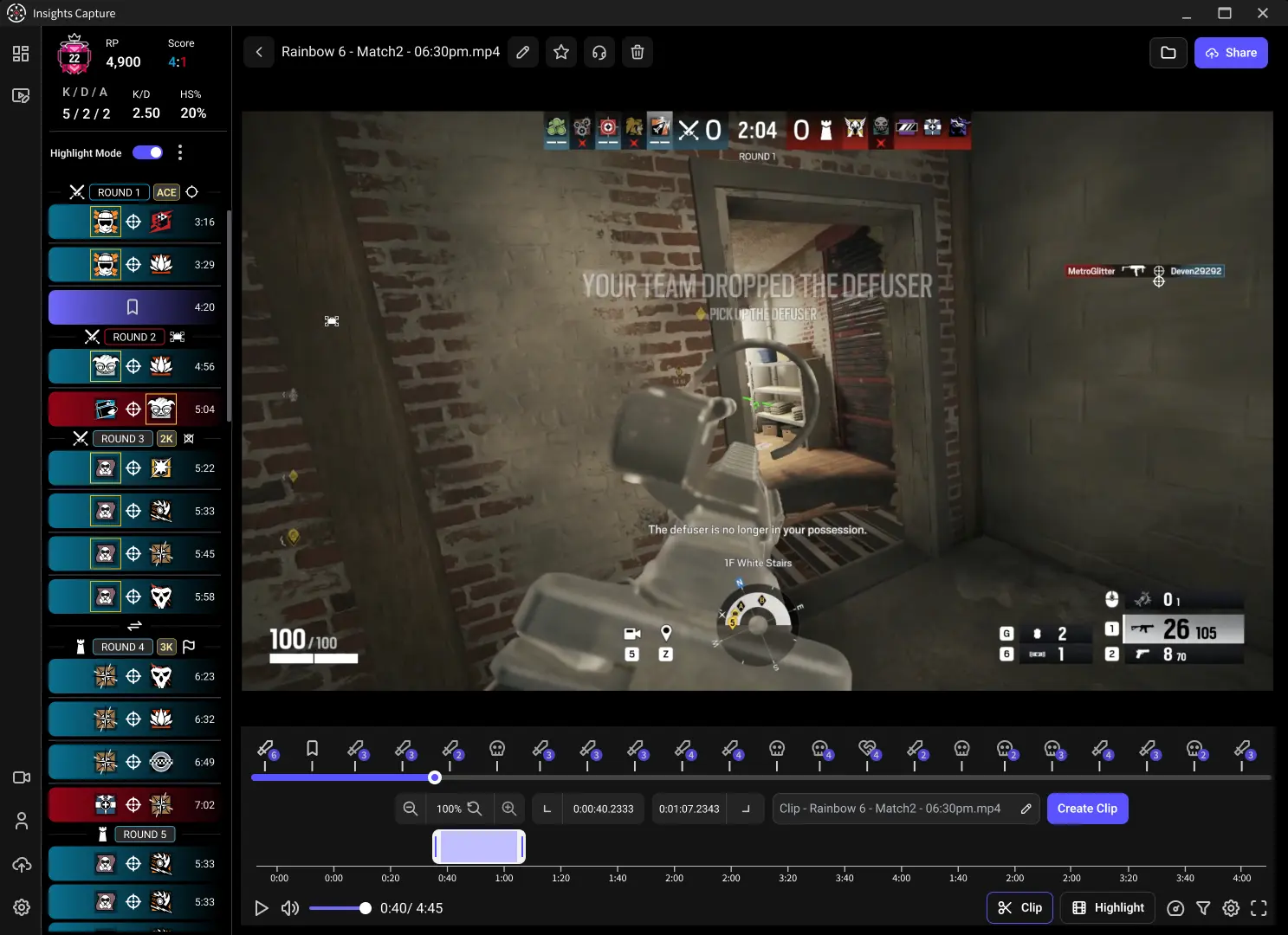Zoom out the clip timeline
The image size is (1288, 935).
tap(411, 809)
